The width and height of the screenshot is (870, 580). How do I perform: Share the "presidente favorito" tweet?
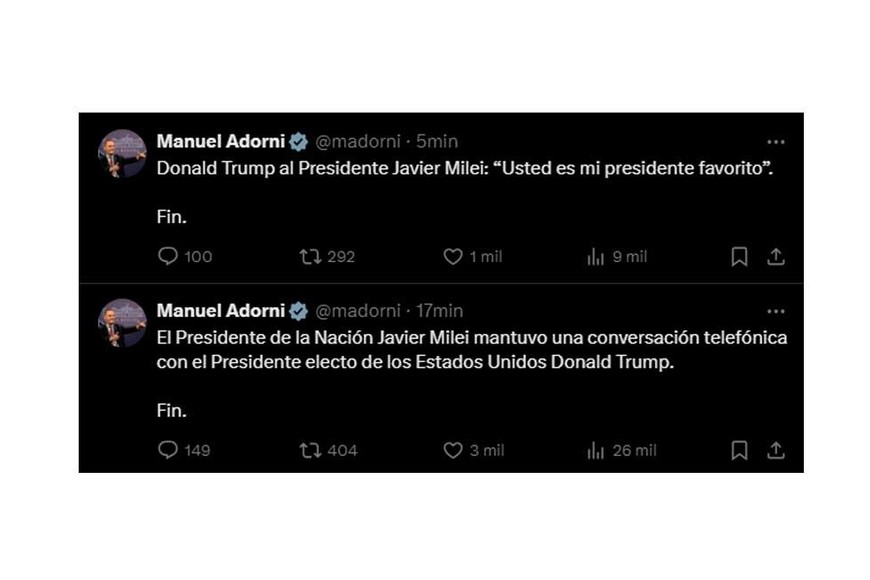(x=775, y=257)
